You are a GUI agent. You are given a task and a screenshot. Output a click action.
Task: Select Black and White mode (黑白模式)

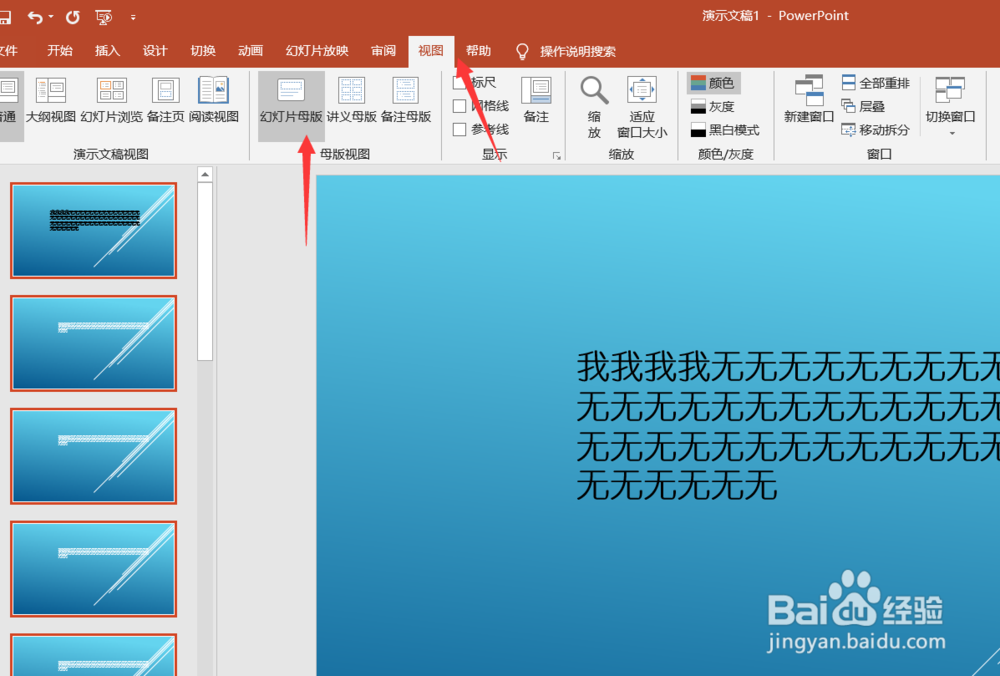point(725,130)
